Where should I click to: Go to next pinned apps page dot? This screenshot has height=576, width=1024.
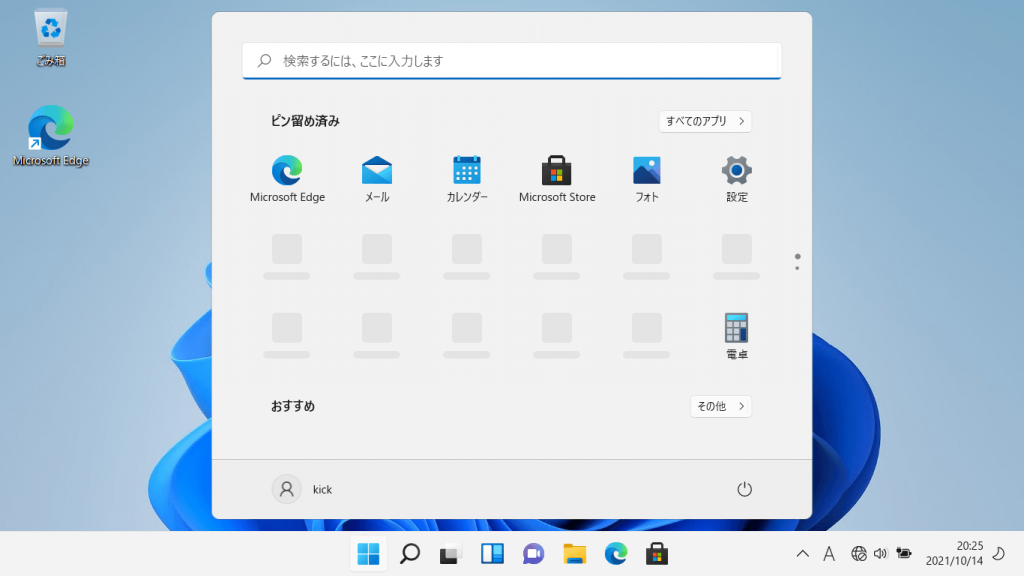[x=797, y=268]
